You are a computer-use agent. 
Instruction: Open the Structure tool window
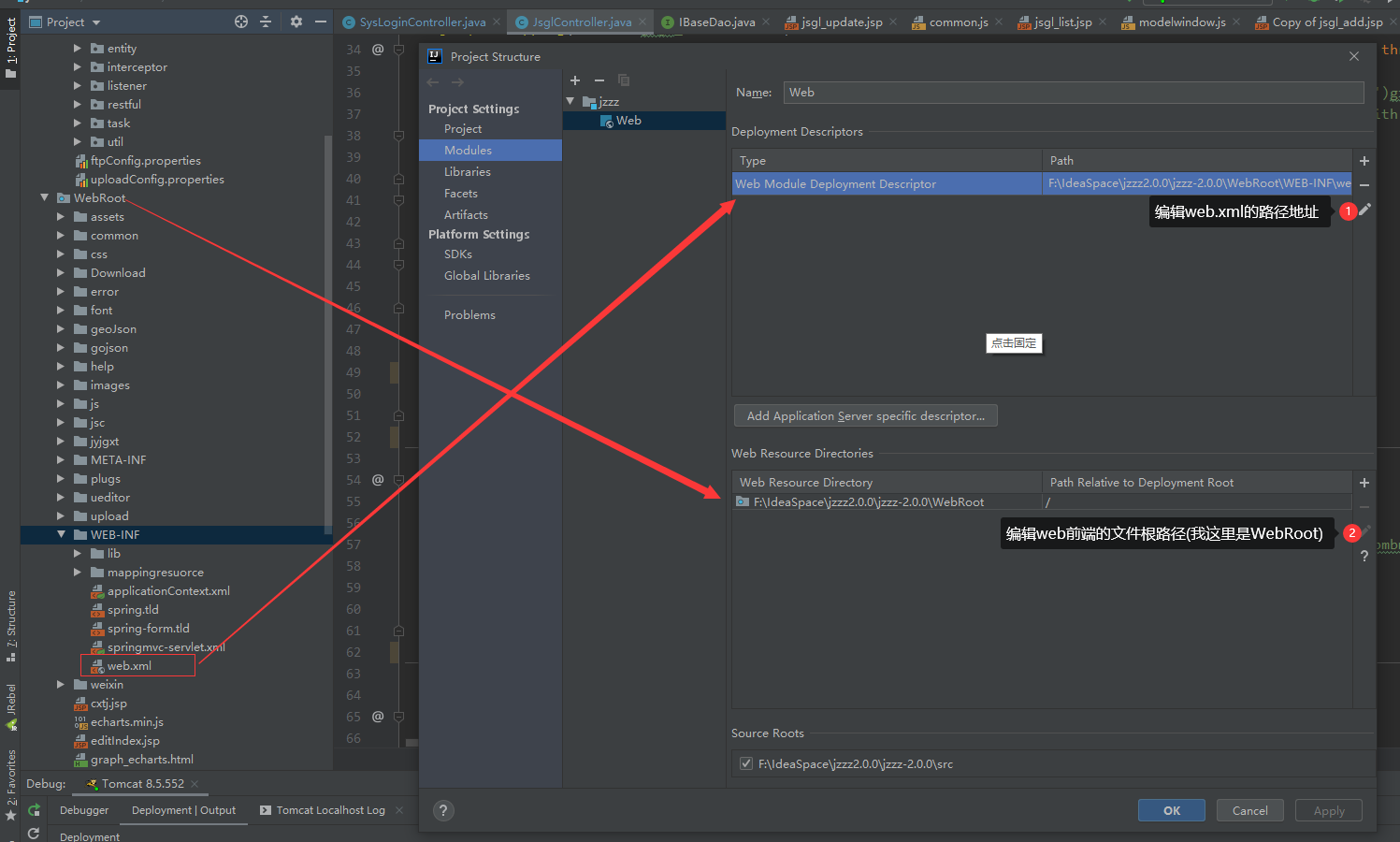pos(10,625)
